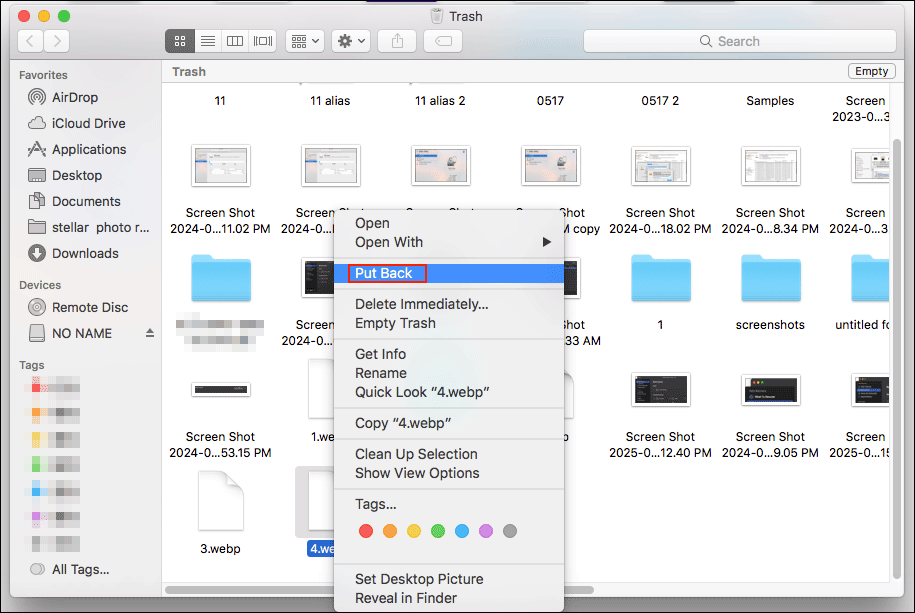Select Screen Shot 2024-0...9.05 PM thumbnail
Viewport: 915px width, 613px height.
[x=770, y=389]
